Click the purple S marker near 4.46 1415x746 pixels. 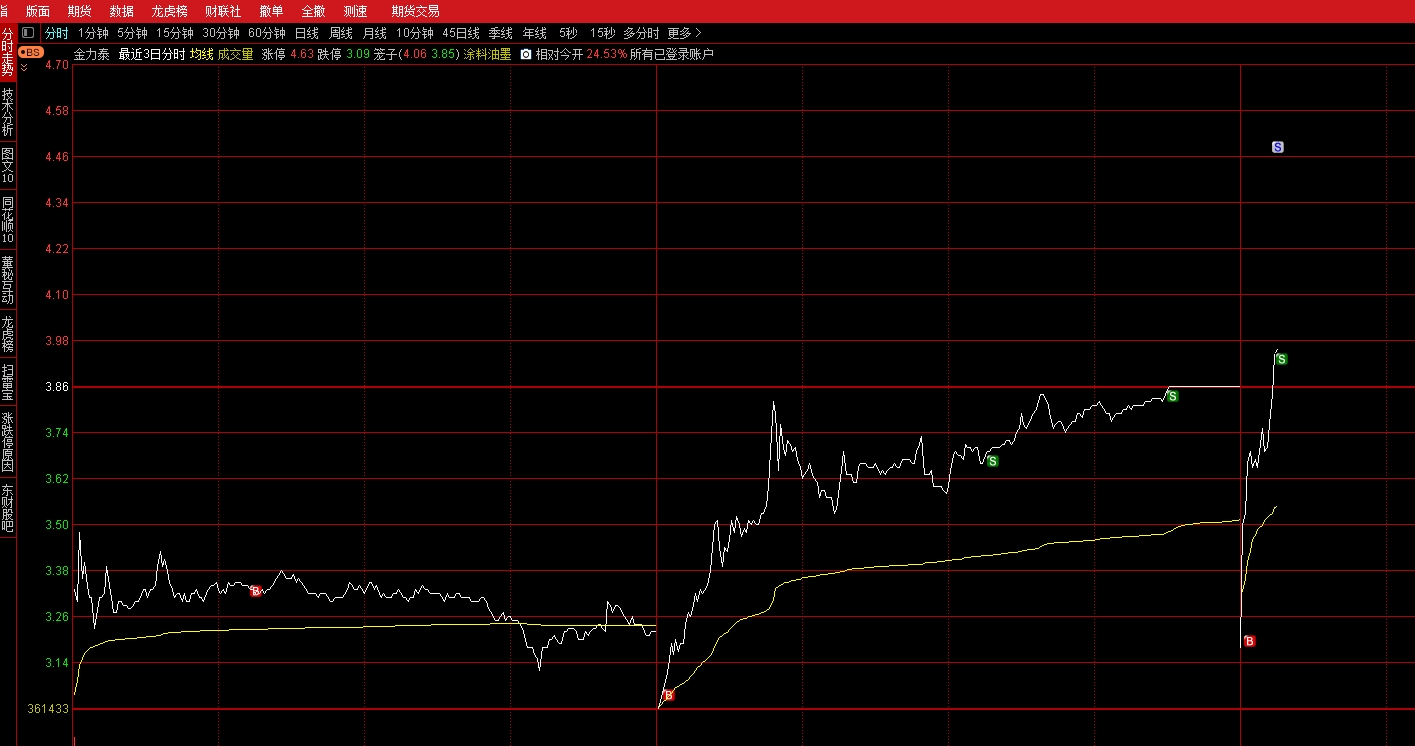click(x=1277, y=147)
